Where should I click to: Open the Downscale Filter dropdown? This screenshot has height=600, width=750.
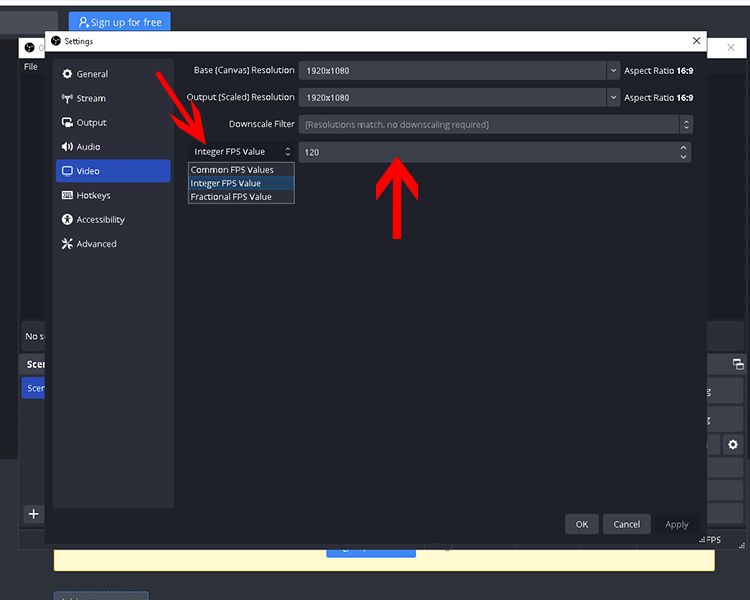(496, 124)
